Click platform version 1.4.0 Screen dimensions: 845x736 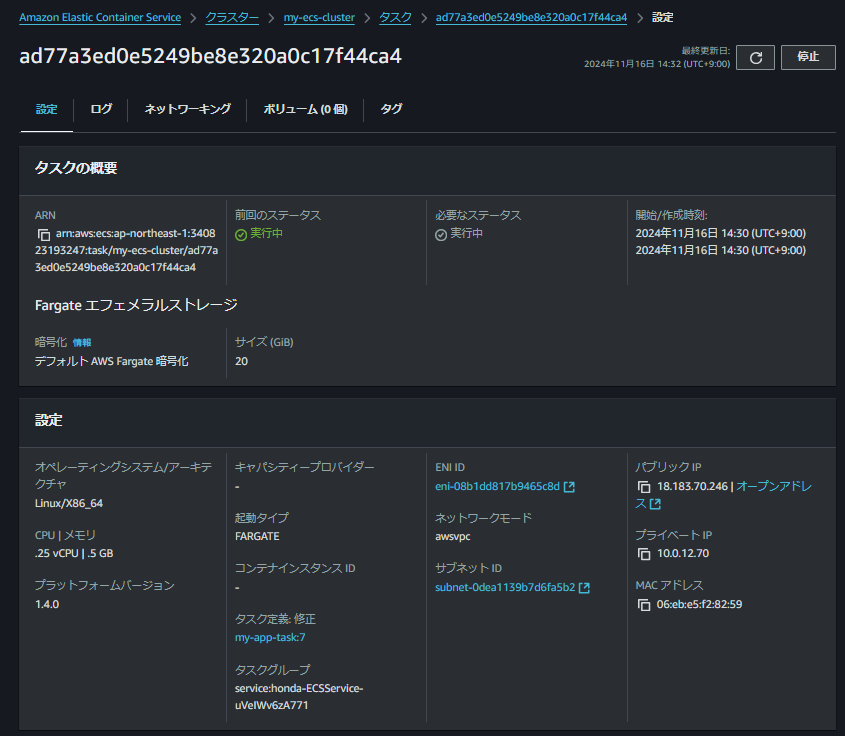(47, 605)
